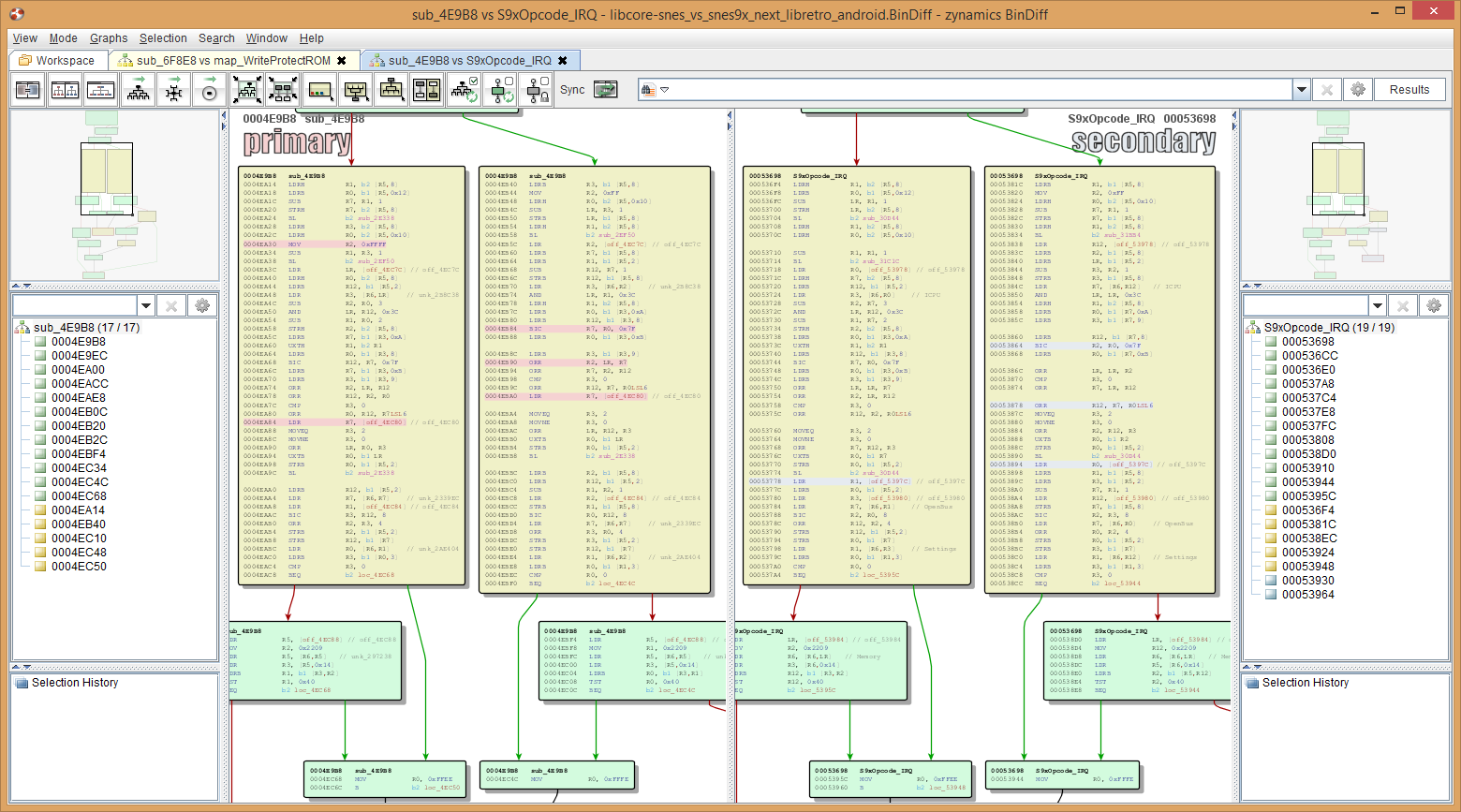Image resolution: width=1461 pixels, height=812 pixels.
Task: Apply hierarchical graph layout
Action: (138, 90)
